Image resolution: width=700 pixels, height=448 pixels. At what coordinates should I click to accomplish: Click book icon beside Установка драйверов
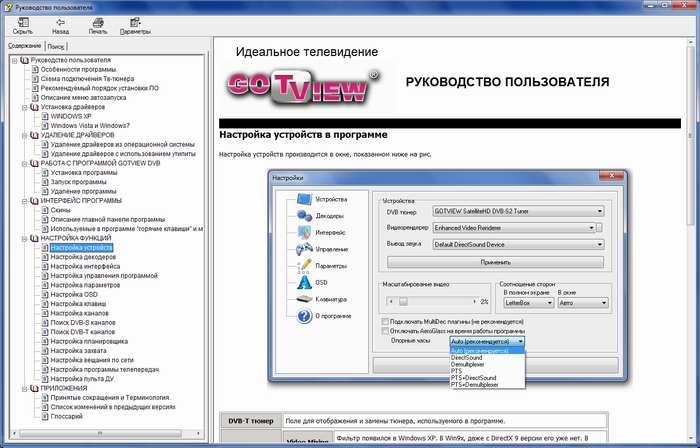click(34, 107)
